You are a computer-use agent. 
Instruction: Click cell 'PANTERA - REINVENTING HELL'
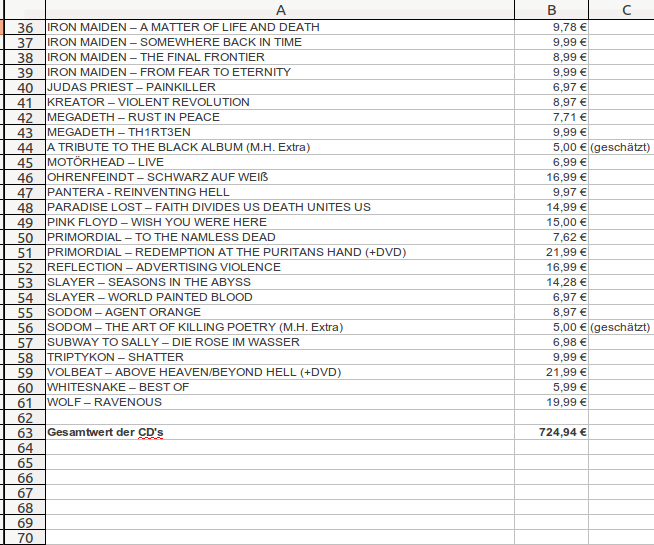click(280, 193)
